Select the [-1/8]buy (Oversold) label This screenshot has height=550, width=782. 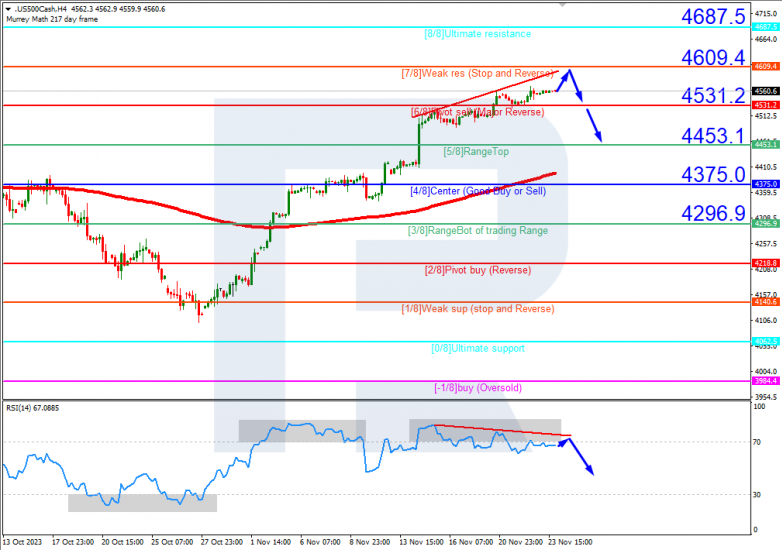point(478,387)
